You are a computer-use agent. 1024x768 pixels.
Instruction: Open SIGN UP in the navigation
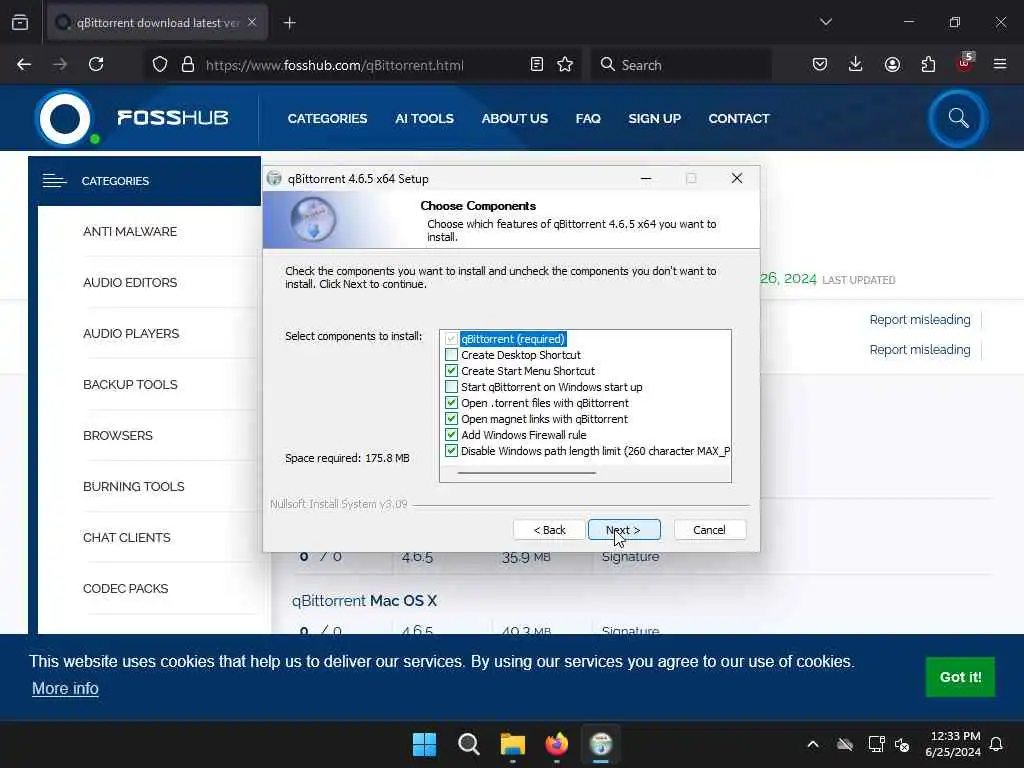click(654, 118)
